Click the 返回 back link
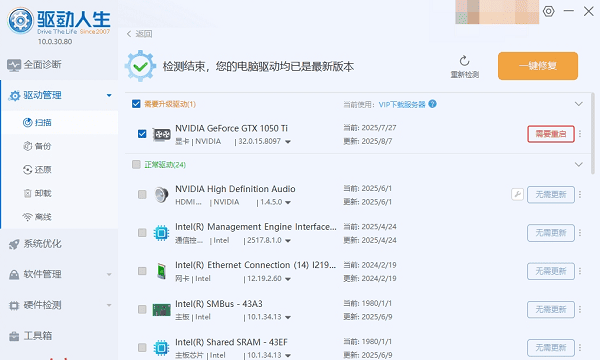600x360 pixels. (x=140, y=34)
